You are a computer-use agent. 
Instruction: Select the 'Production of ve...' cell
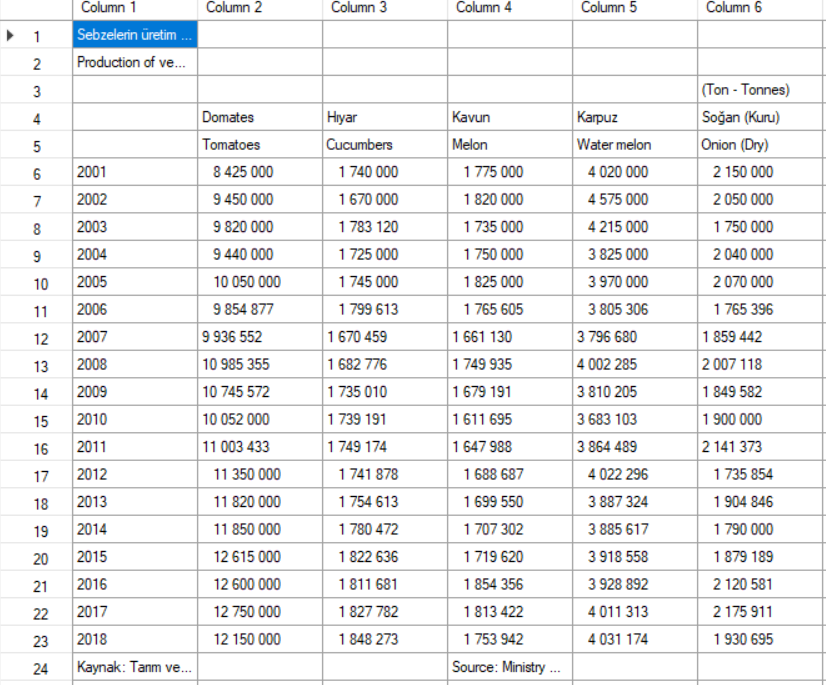click(x=135, y=62)
